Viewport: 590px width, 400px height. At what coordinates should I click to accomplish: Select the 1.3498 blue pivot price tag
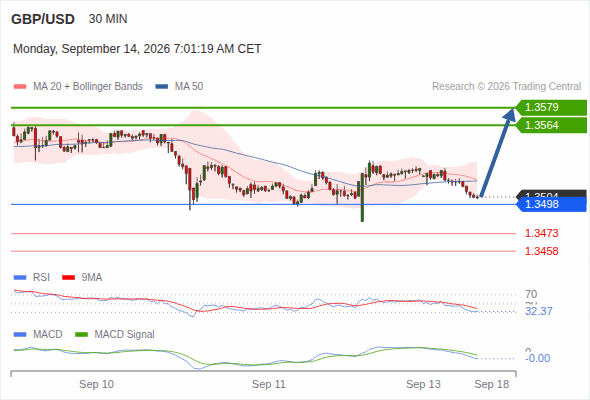[x=551, y=204]
